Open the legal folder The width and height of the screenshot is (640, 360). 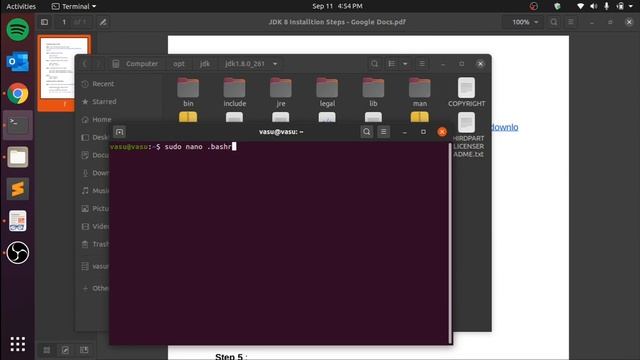point(327,93)
